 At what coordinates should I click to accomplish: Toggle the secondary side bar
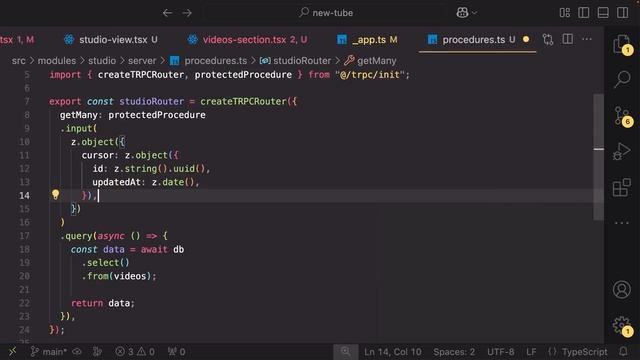click(622, 13)
